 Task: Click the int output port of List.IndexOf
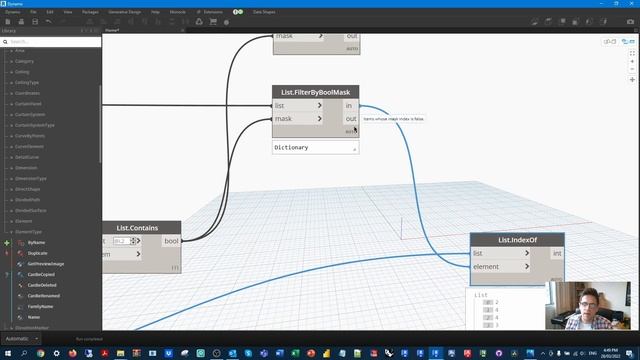(557, 253)
